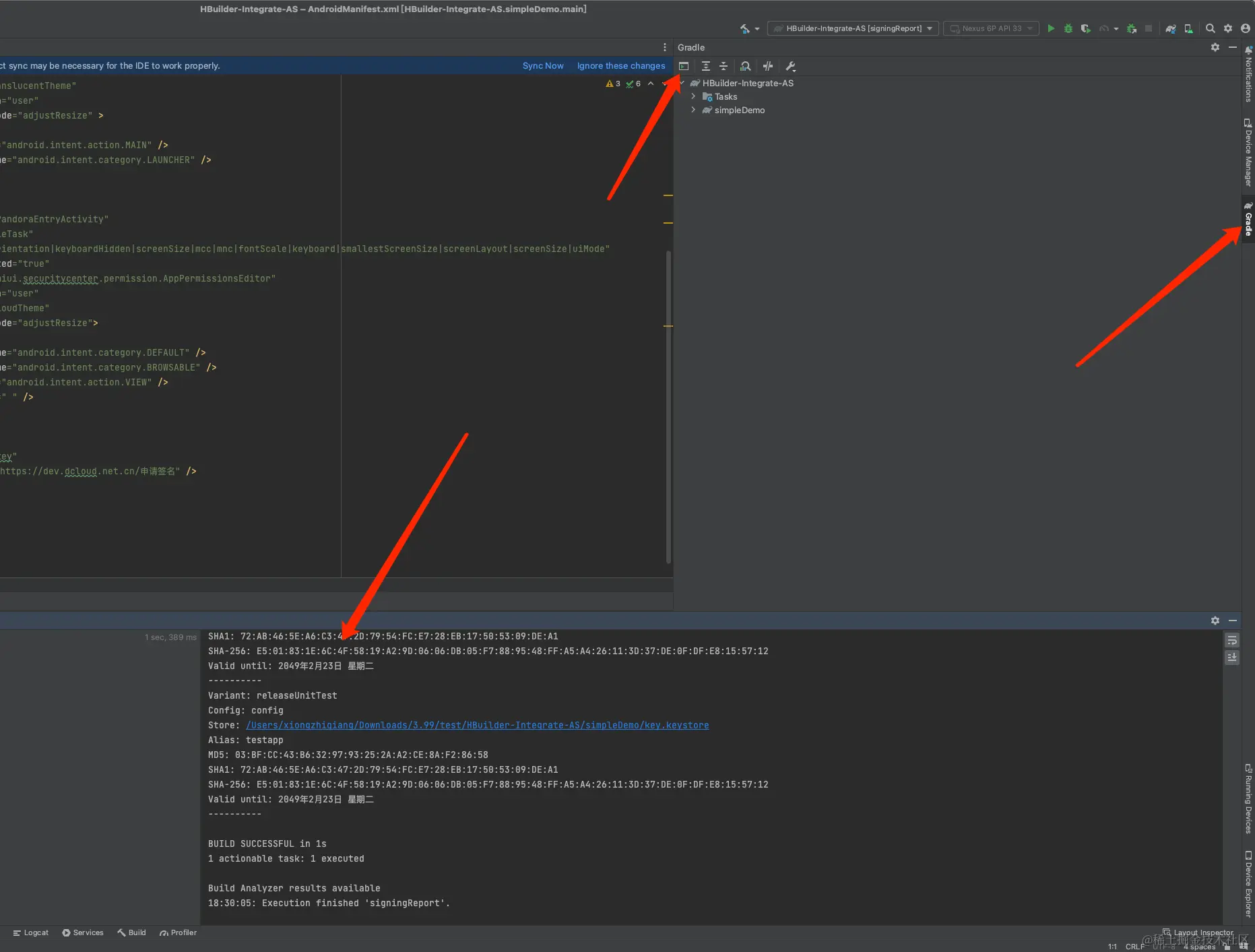1255x952 pixels.
Task: Click the Make Project hammer icon
Action: click(x=744, y=28)
